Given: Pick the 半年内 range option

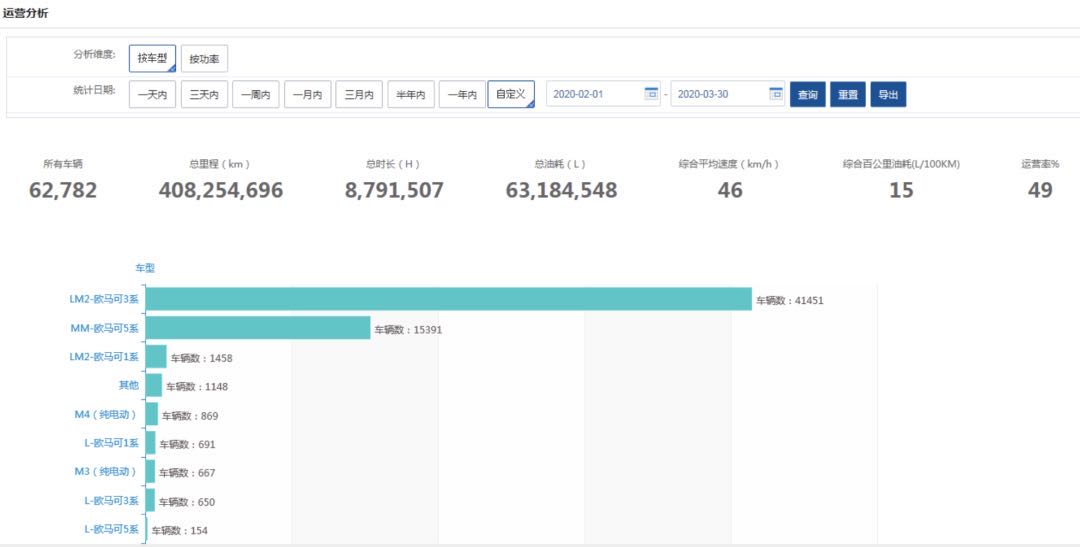Looking at the screenshot, I should coord(411,95).
